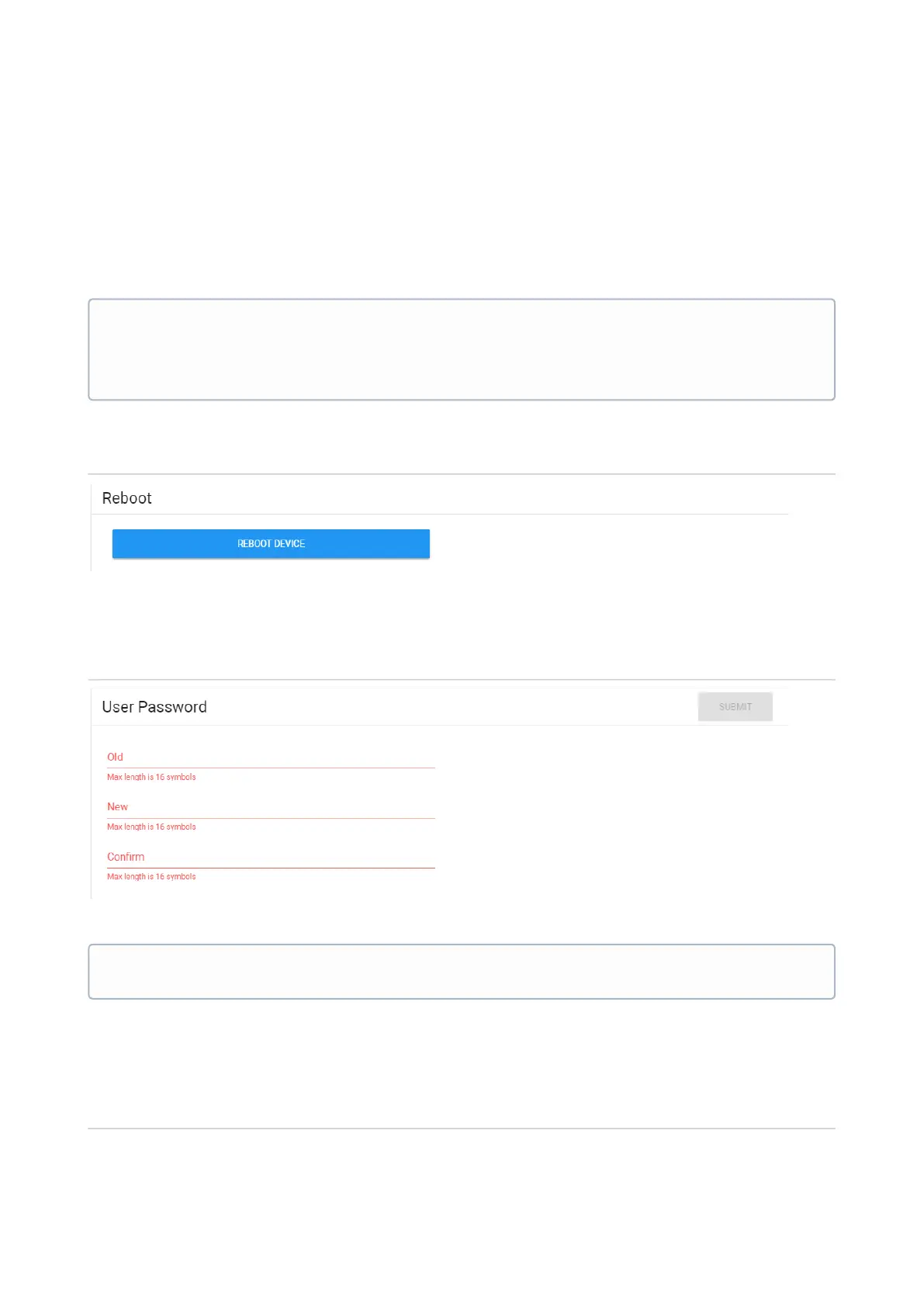Click the divider line above the Reboot panel
924x1307 pixels.
point(462,473)
